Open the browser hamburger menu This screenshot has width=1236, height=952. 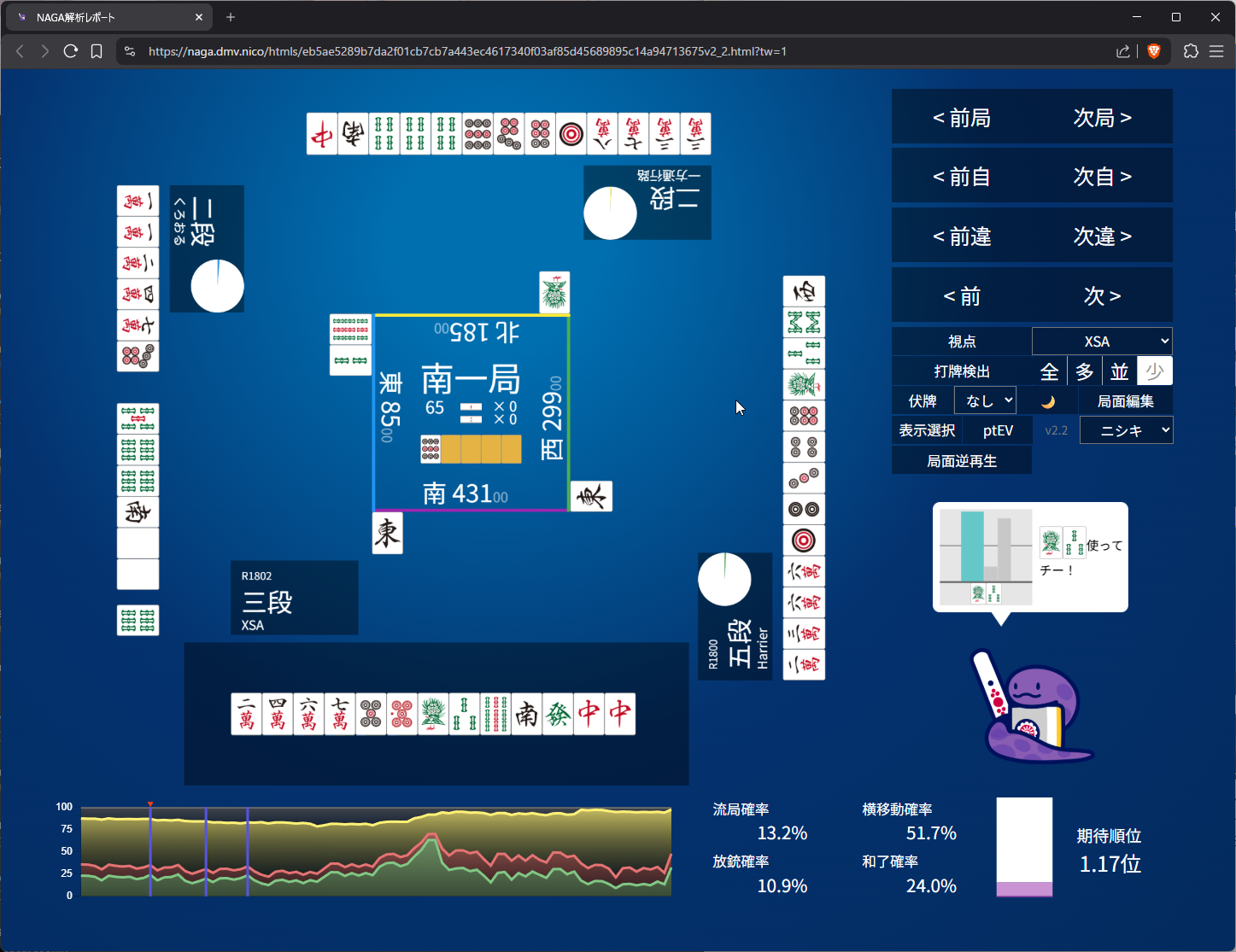1216,51
